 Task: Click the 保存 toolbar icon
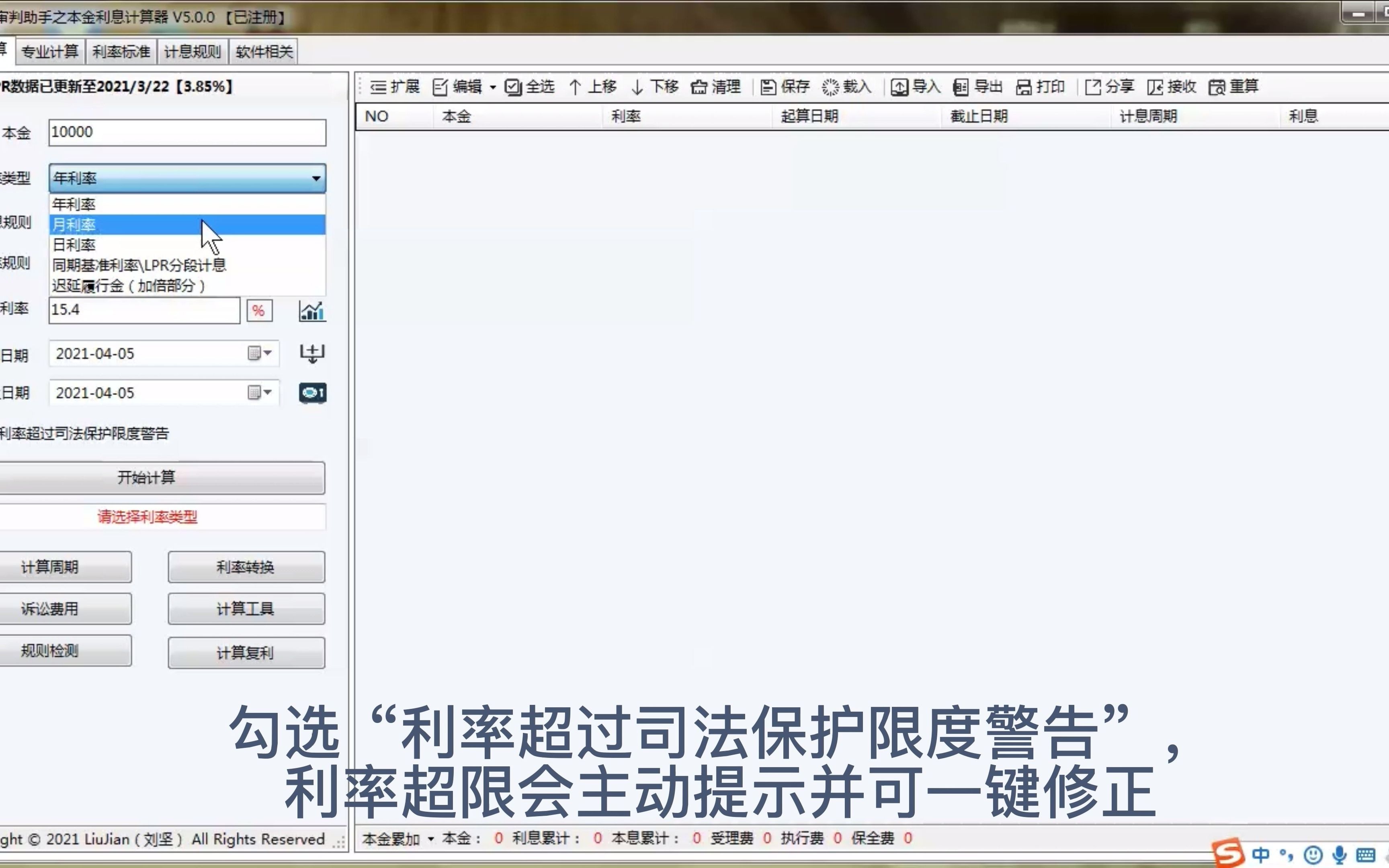pos(768,87)
